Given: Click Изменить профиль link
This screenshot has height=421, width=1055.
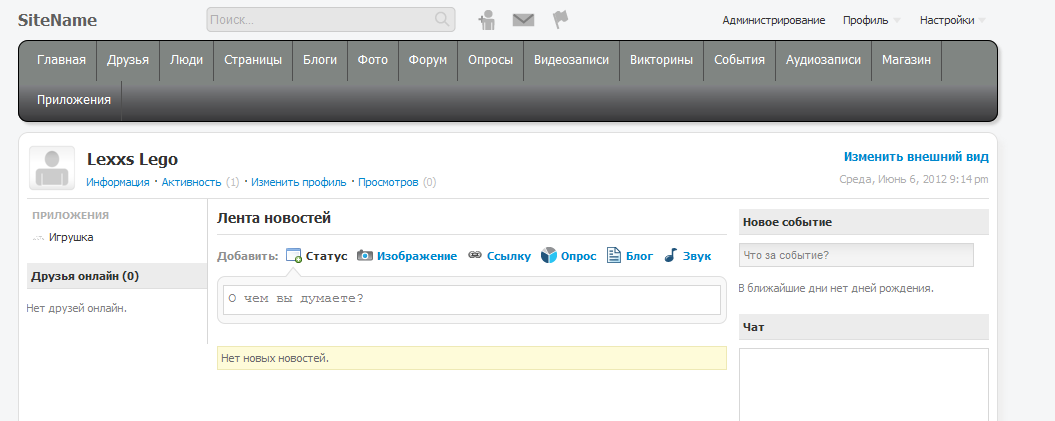Looking at the screenshot, I should point(299,182).
